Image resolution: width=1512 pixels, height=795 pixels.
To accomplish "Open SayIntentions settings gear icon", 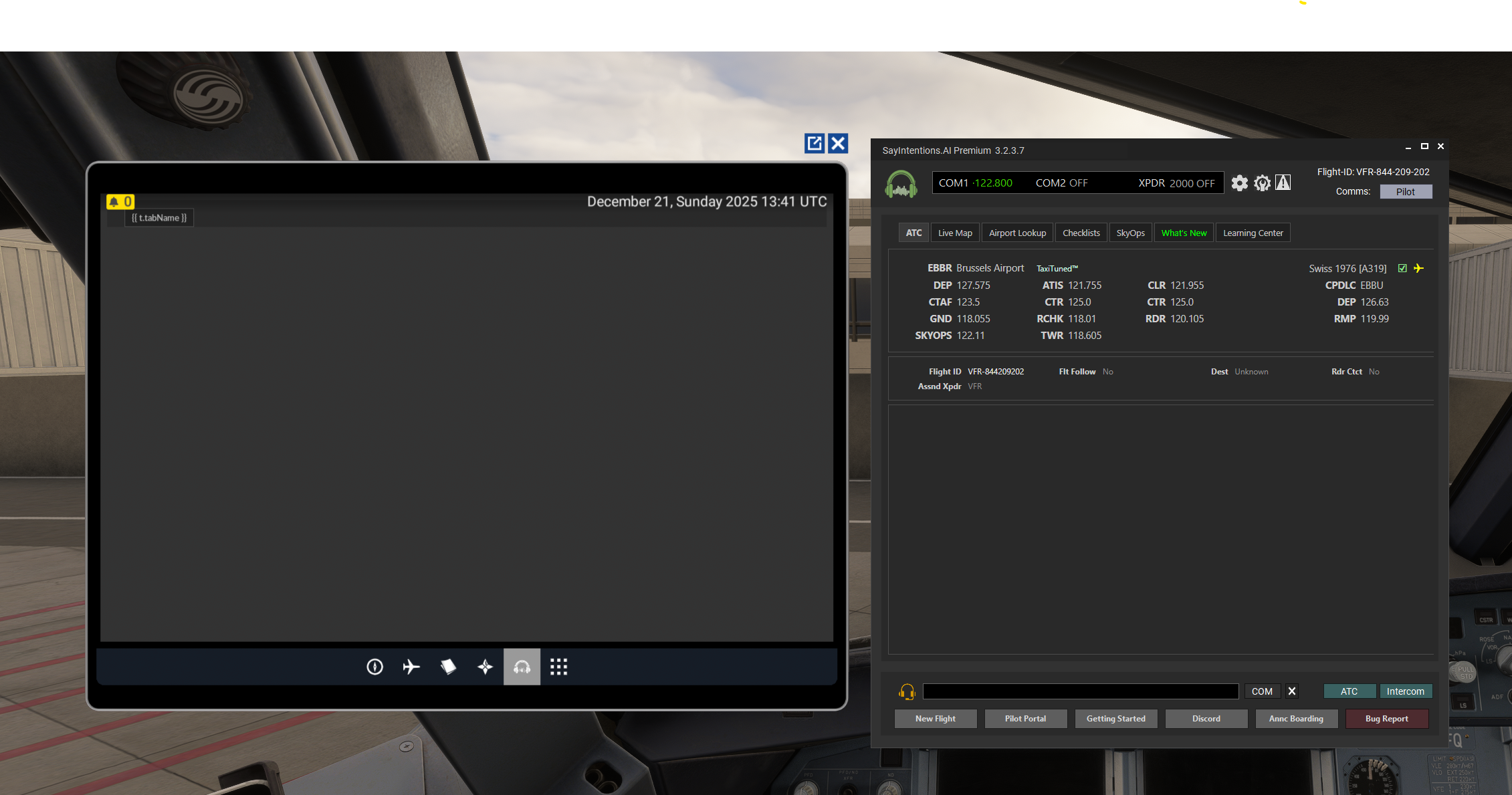I will (1239, 183).
